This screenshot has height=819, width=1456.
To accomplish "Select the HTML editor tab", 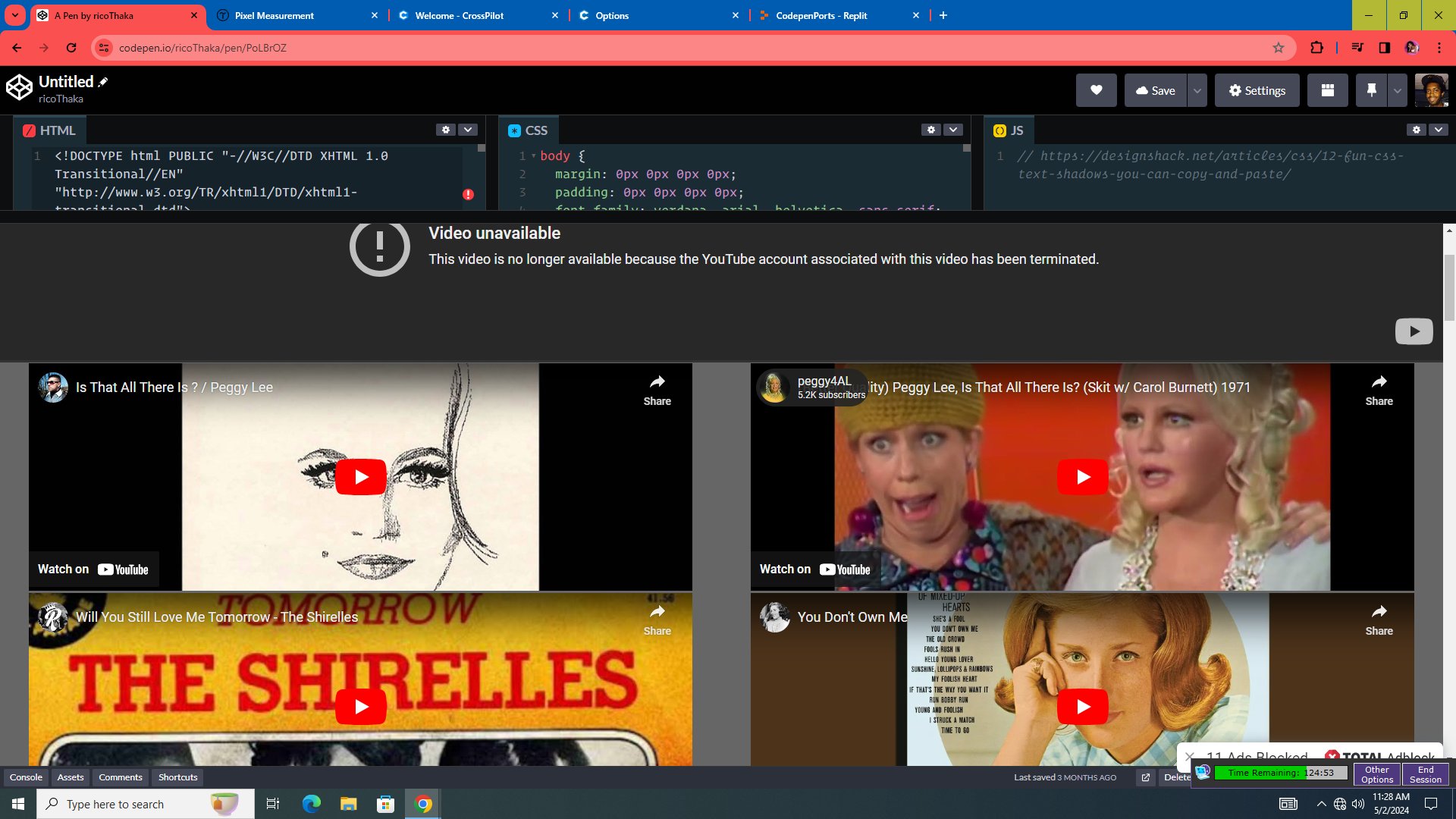I will click(x=49, y=130).
